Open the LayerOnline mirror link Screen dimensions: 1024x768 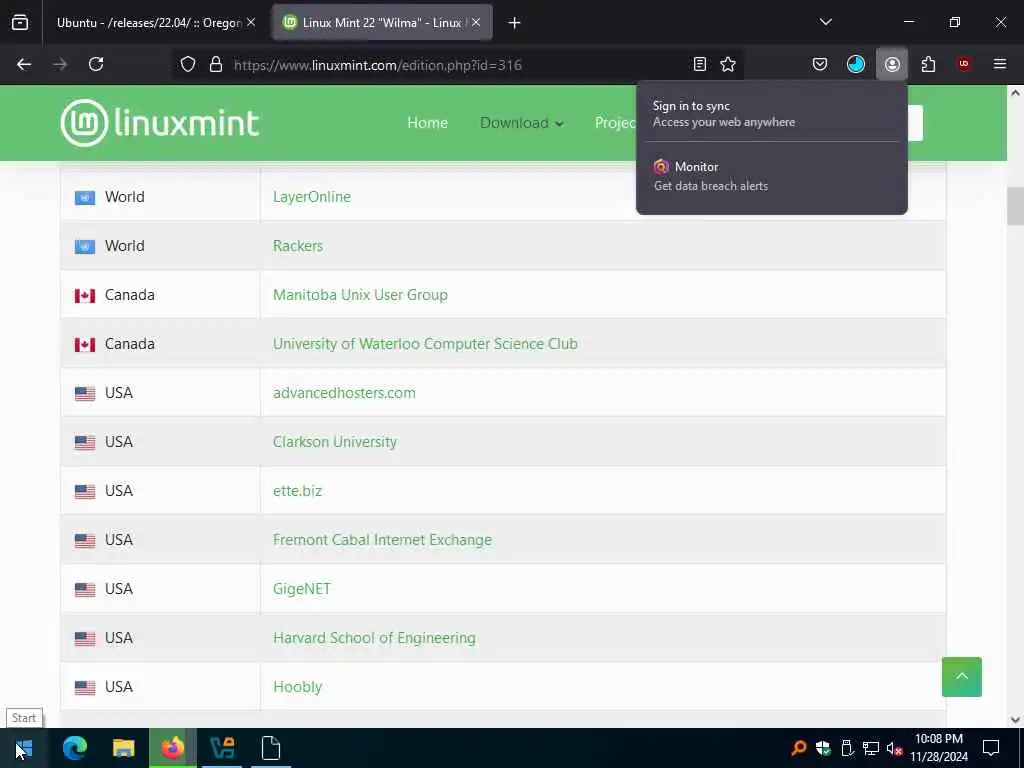click(x=312, y=197)
